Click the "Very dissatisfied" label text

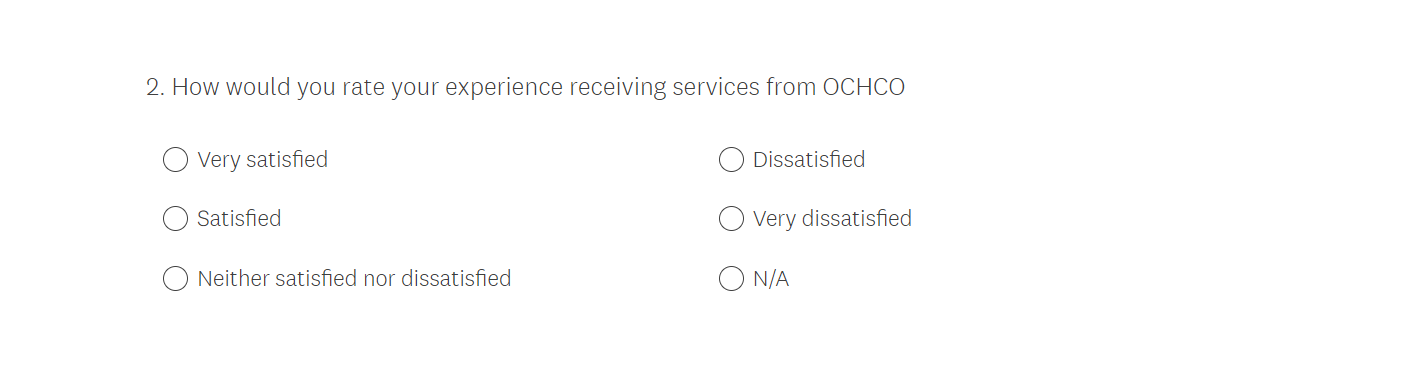[832, 219]
